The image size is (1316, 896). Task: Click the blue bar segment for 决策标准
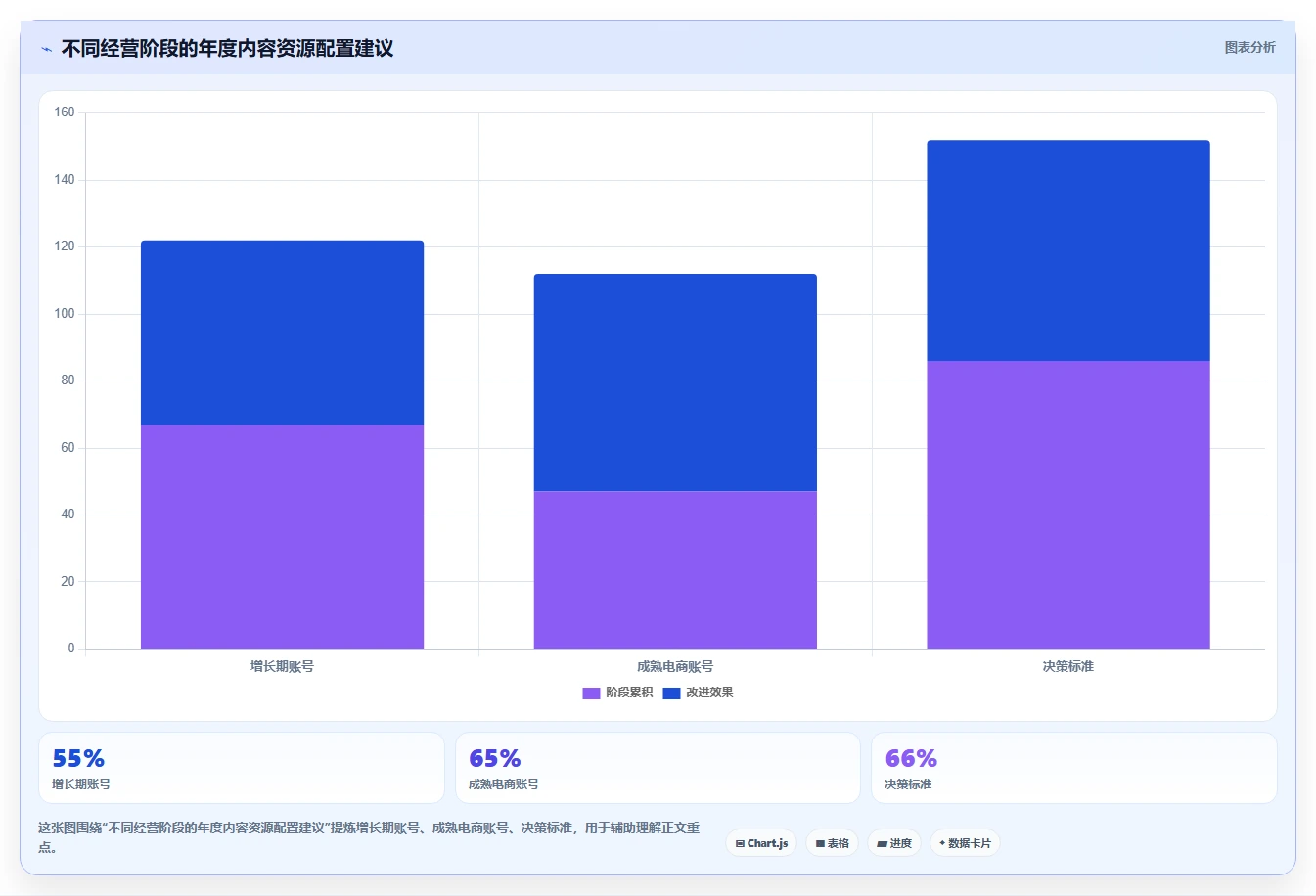coord(1068,250)
